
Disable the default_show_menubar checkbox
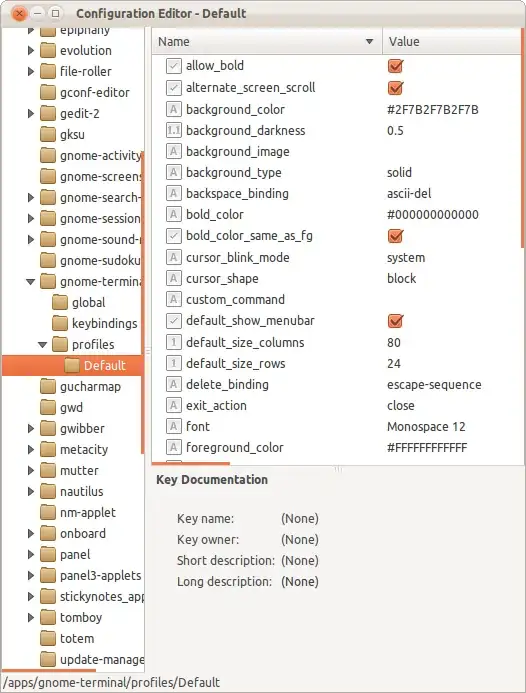coord(395,321)
